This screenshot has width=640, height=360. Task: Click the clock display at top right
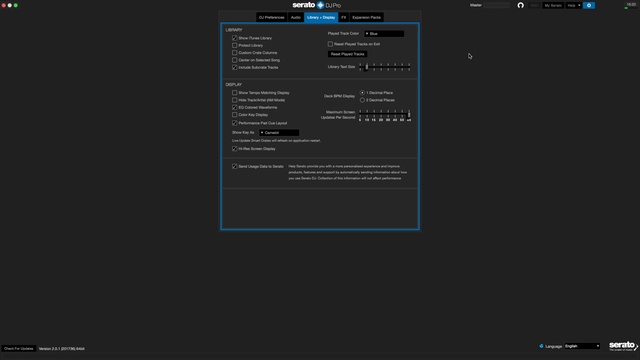[631, 4]
